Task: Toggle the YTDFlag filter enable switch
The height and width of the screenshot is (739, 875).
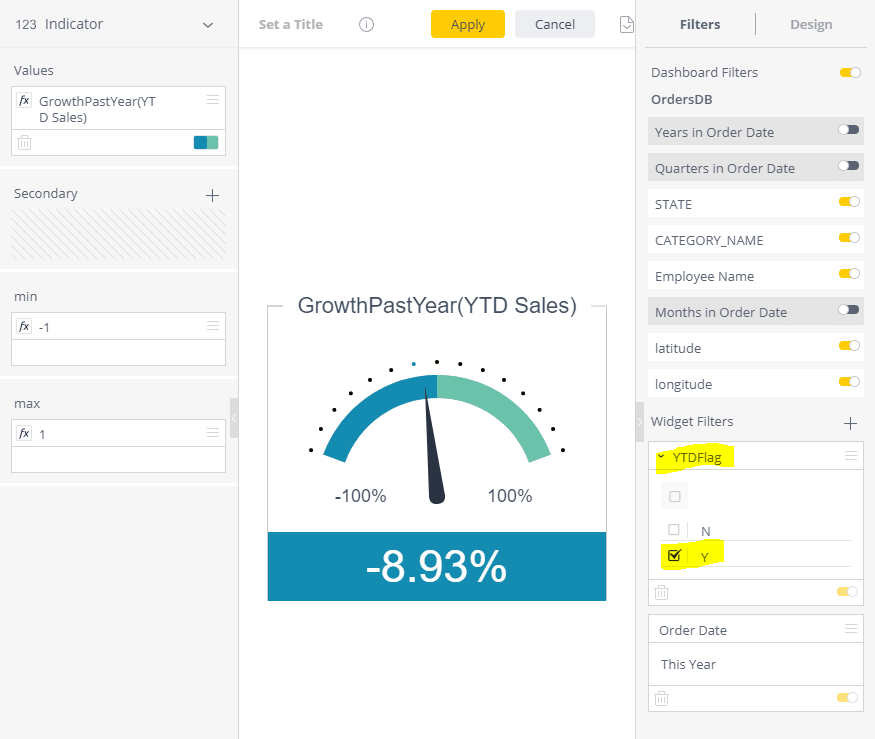Action: pyautogui.click(x=847, y=592)
